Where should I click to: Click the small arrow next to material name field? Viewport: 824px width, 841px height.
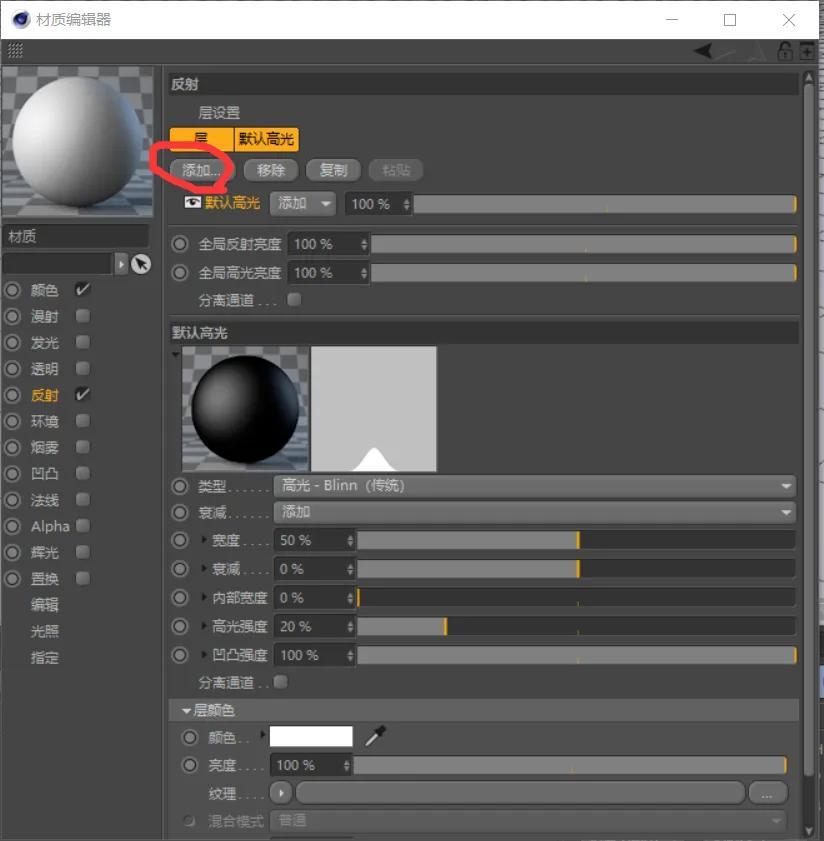pos(122,264)
